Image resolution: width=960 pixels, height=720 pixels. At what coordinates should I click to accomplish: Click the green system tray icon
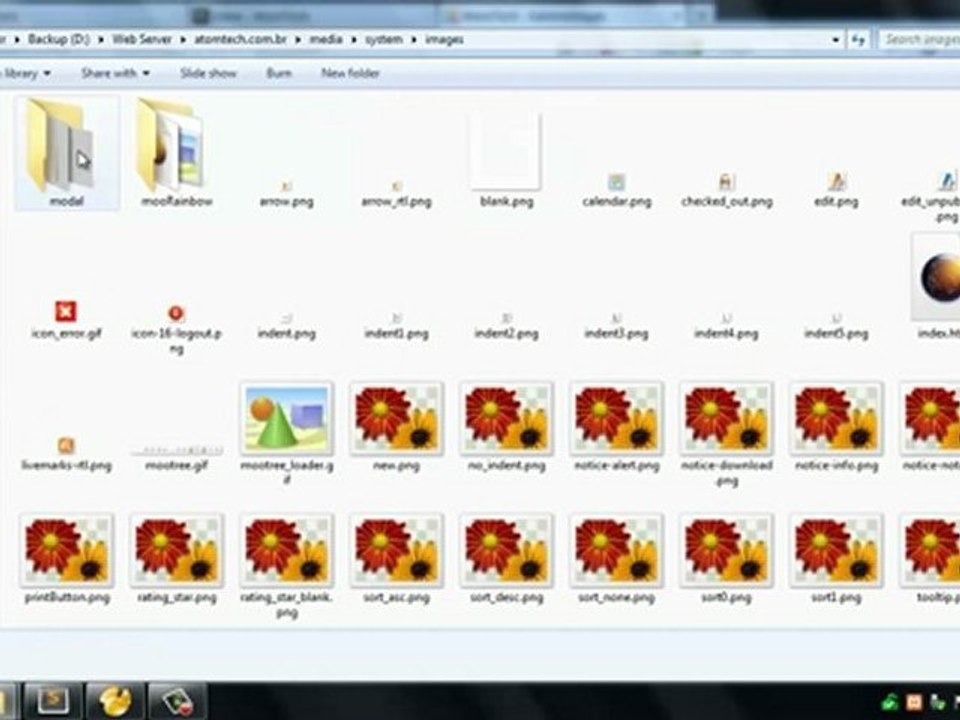[890, 702]
